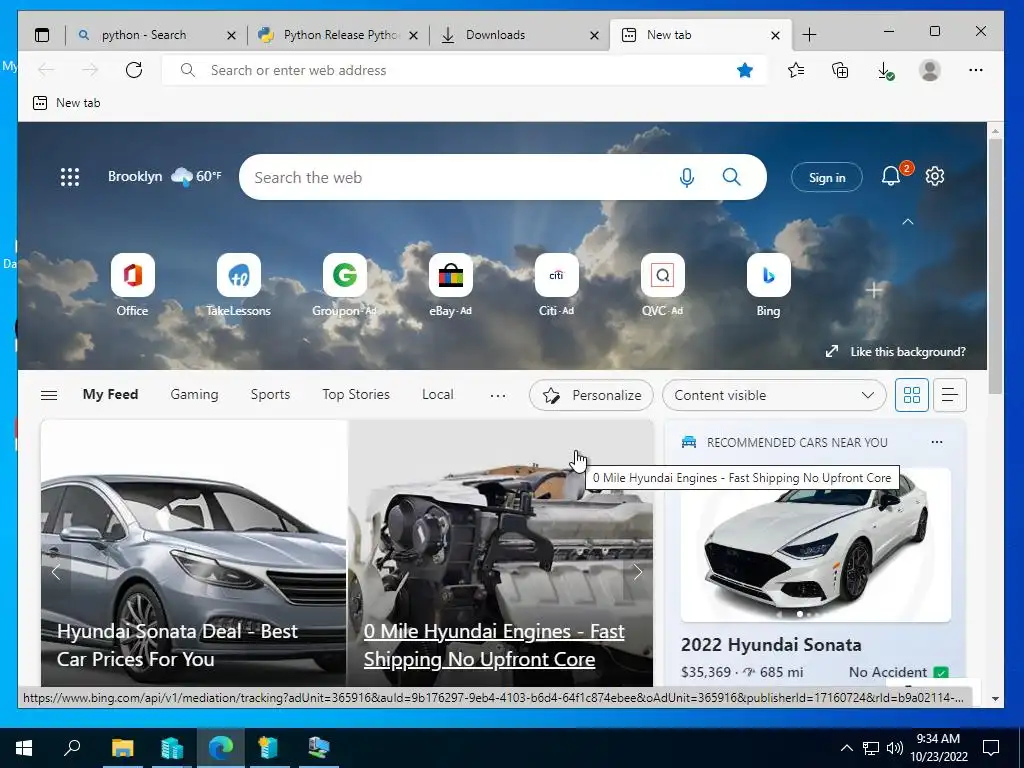Open a new browser tab

click(809, 35)
